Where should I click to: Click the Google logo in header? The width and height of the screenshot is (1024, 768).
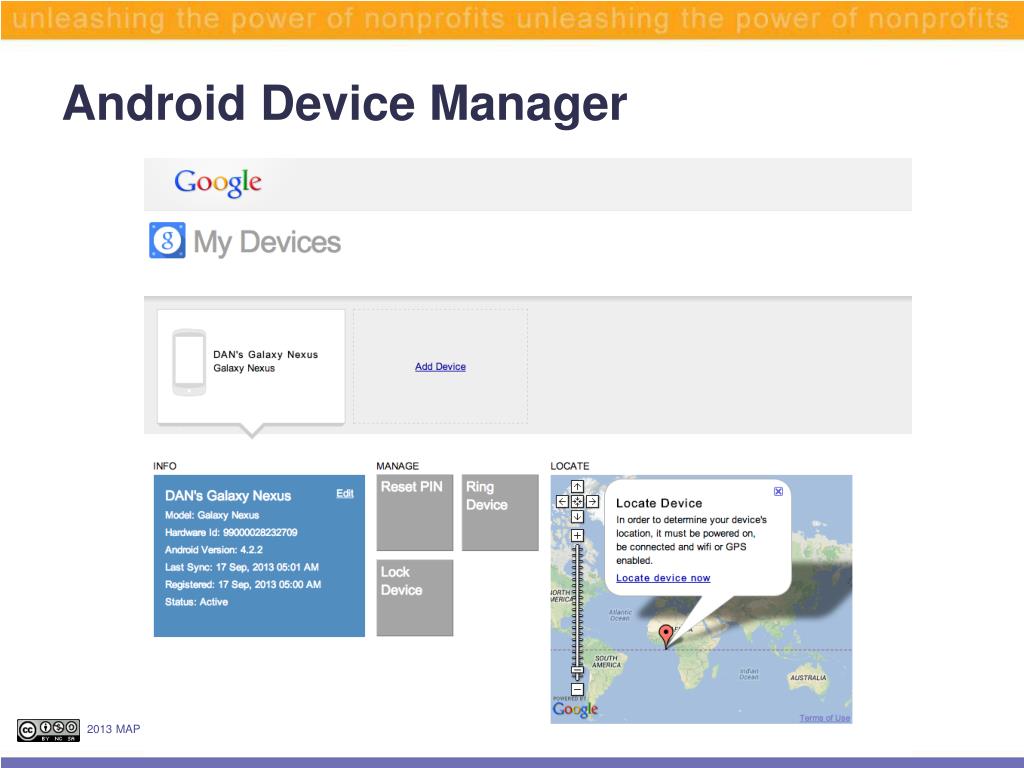(218, 183)
